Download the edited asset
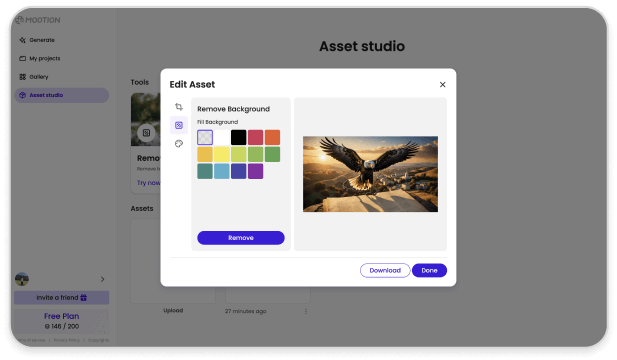This screenshot has height=360, width=617. coord(385,270)
